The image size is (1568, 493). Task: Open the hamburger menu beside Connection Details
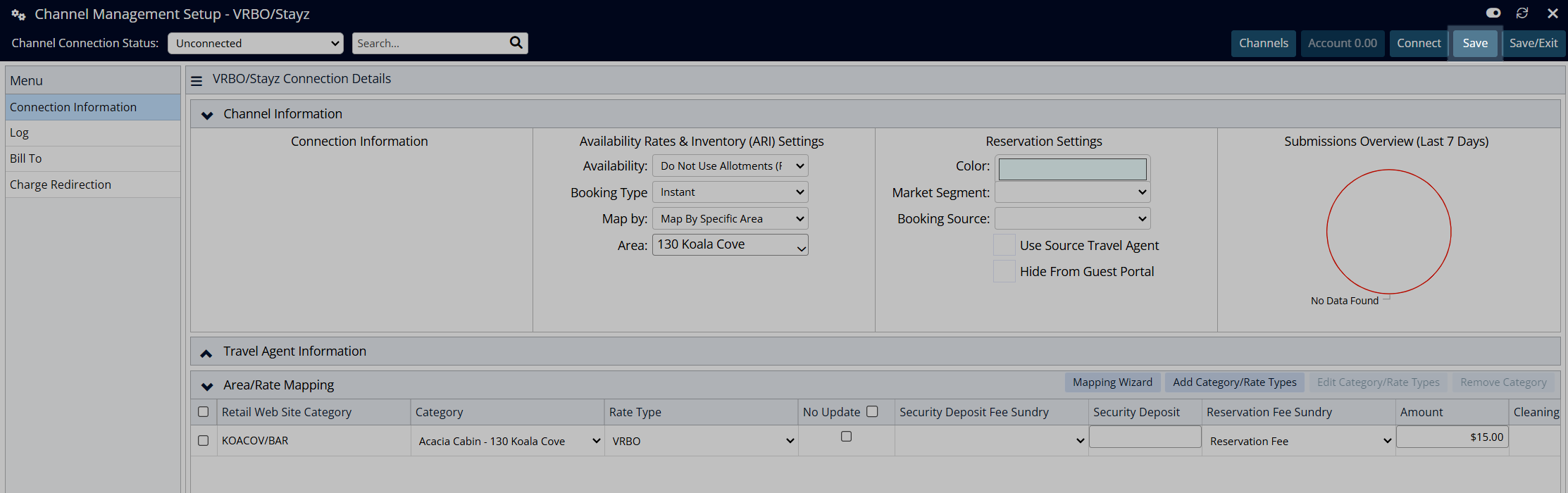tap(197, 81)
